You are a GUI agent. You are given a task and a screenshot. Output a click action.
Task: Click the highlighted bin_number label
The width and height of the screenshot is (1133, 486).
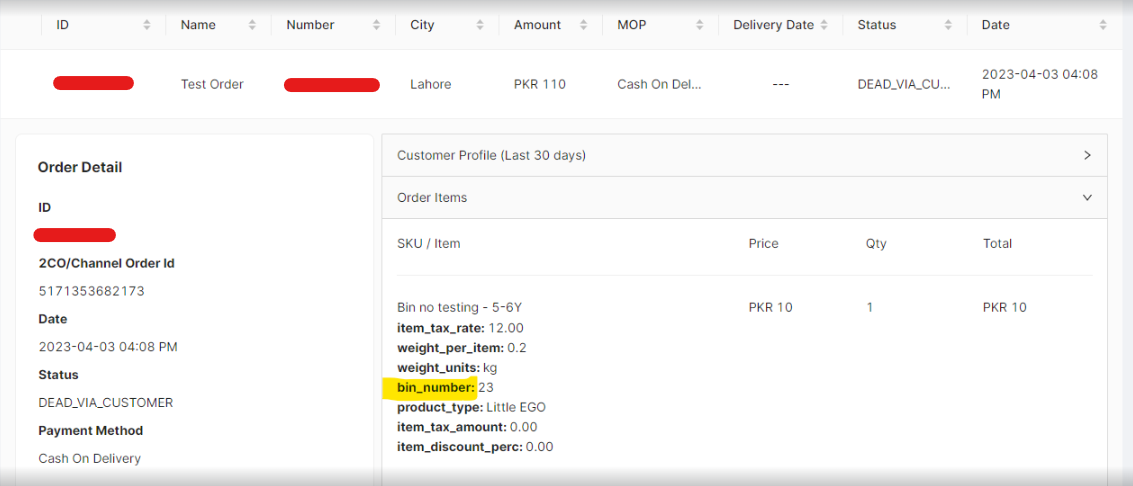click(x=436, y=388)
